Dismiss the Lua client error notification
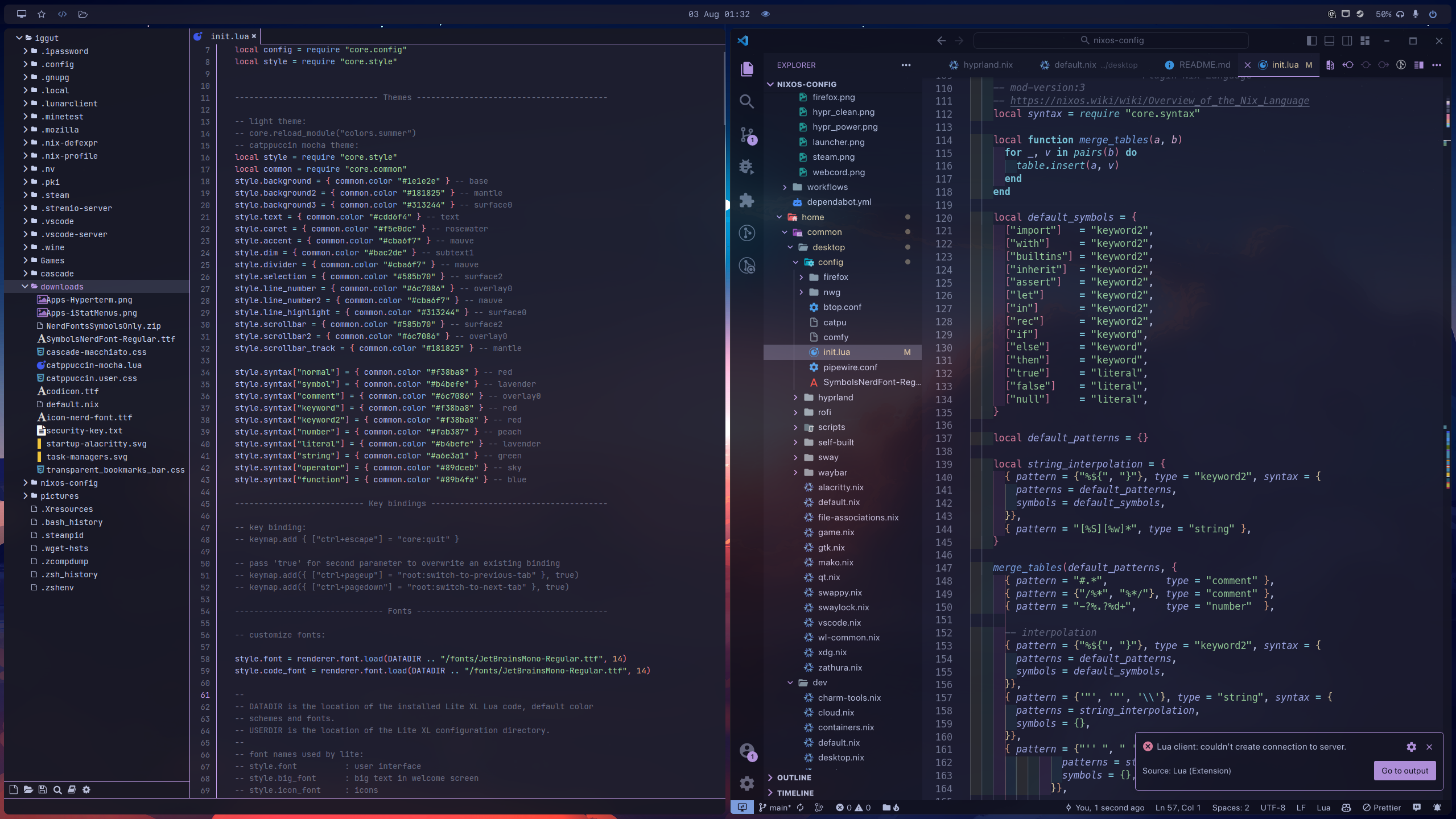The height and width of the screenshot is (819, 1456). (1429, 747)
